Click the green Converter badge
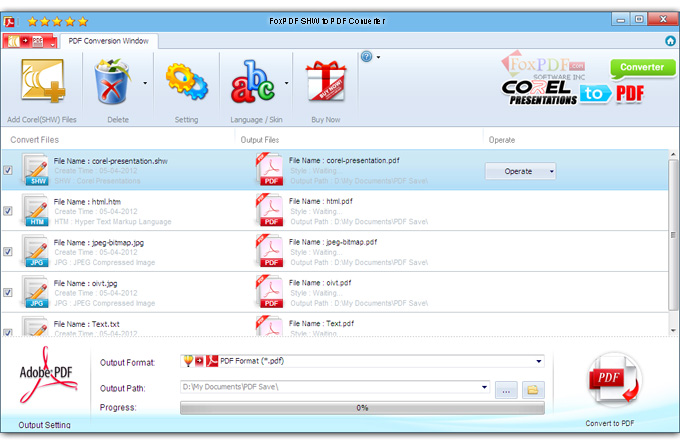 tap(643, 68)
